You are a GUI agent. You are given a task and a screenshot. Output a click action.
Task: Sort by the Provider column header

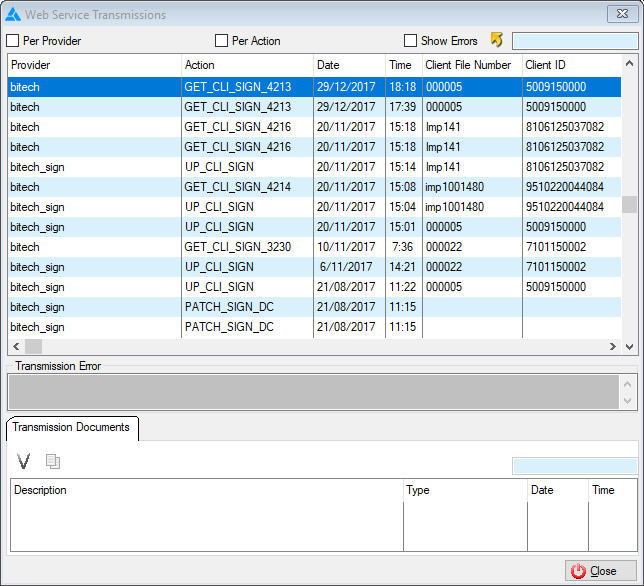coord(93,65)
